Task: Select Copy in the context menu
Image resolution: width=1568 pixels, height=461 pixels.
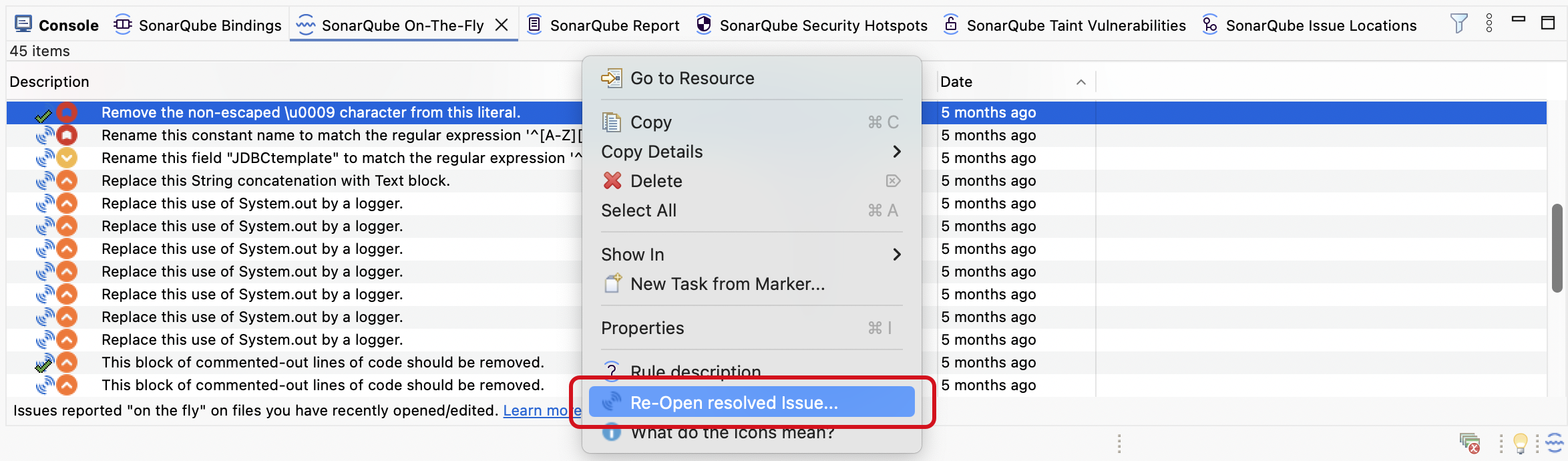Action: [752, 122]
